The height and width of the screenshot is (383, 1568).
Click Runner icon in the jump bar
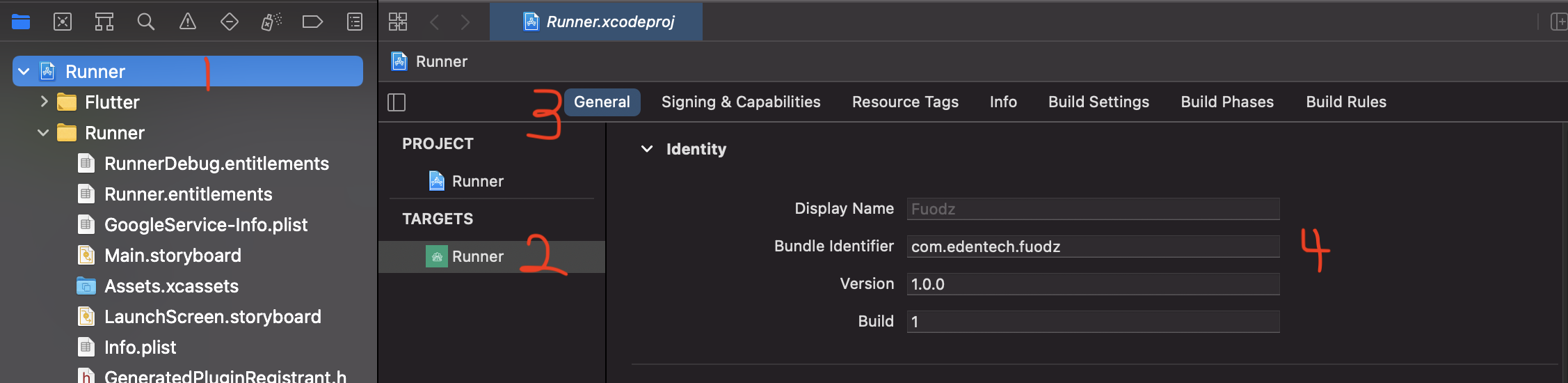(x=399, y=61)
